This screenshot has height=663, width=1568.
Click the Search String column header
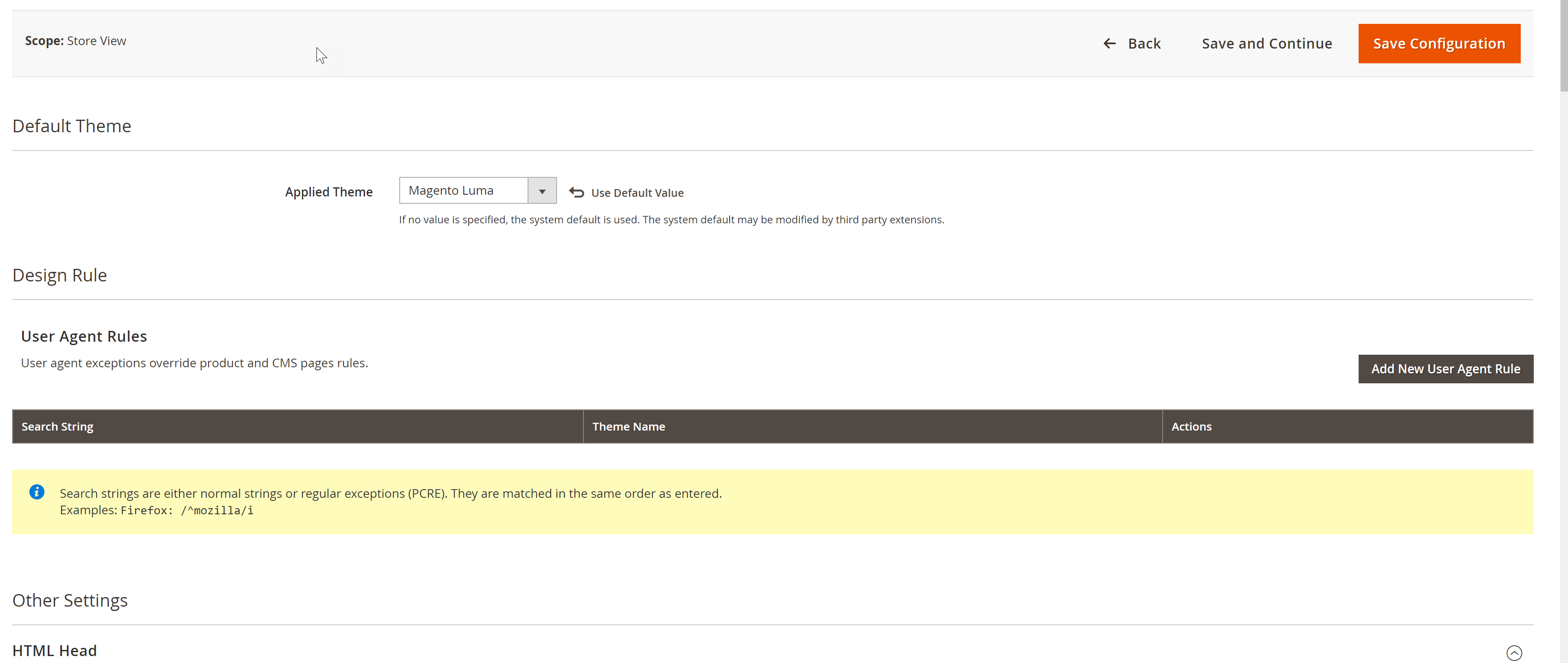click(x=57, y=426)
